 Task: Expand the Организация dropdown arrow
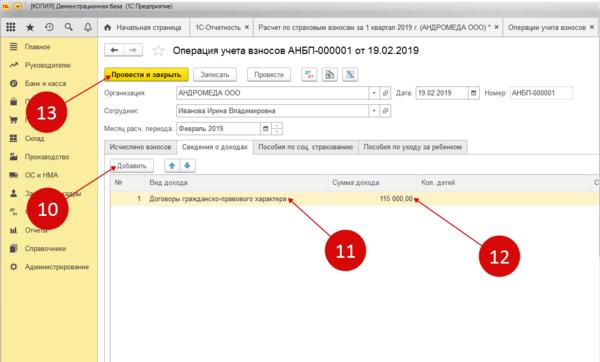click(374, 93)
